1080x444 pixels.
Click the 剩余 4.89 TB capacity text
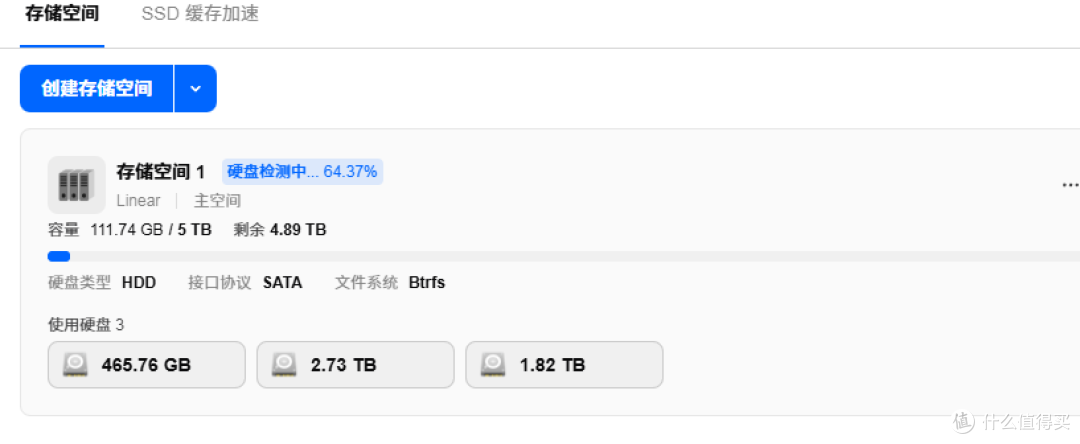coord(280,230)
